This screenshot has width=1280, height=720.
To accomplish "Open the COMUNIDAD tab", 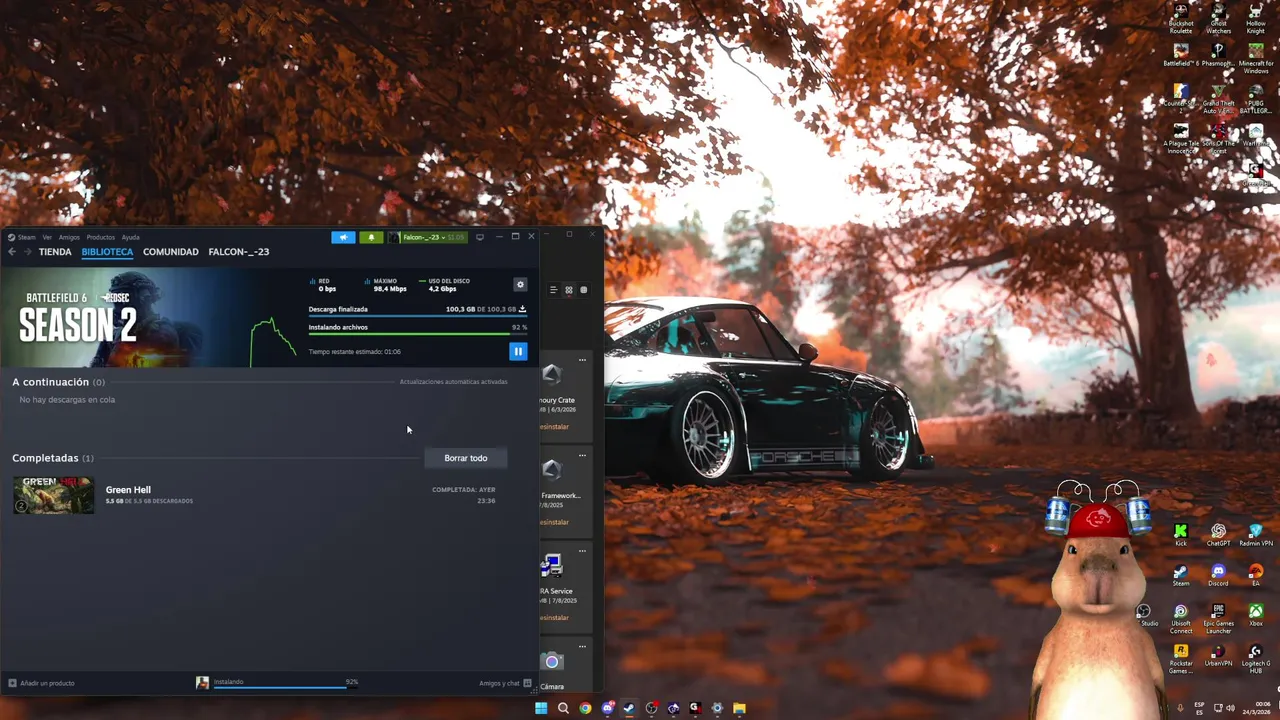I will [x=171, y=252].
